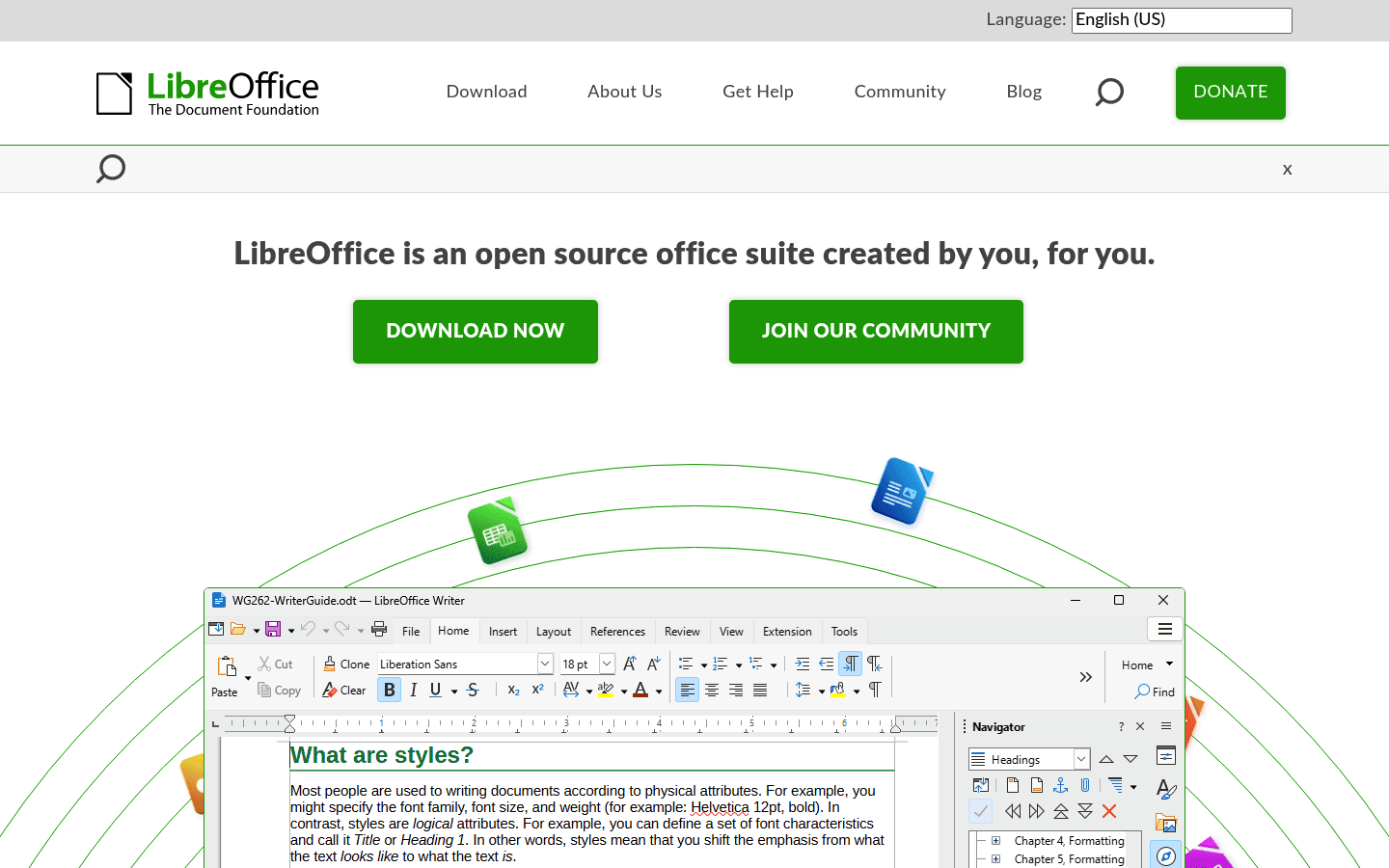Click the Open folder icon in Writer toolbar
The height and width of the screenshot is (868, 1389).
[238, 630]
